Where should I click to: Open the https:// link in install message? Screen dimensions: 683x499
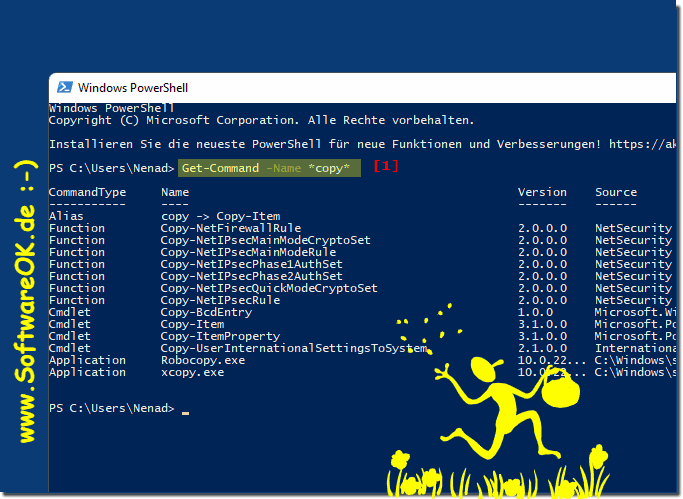[x=642, y=144]
